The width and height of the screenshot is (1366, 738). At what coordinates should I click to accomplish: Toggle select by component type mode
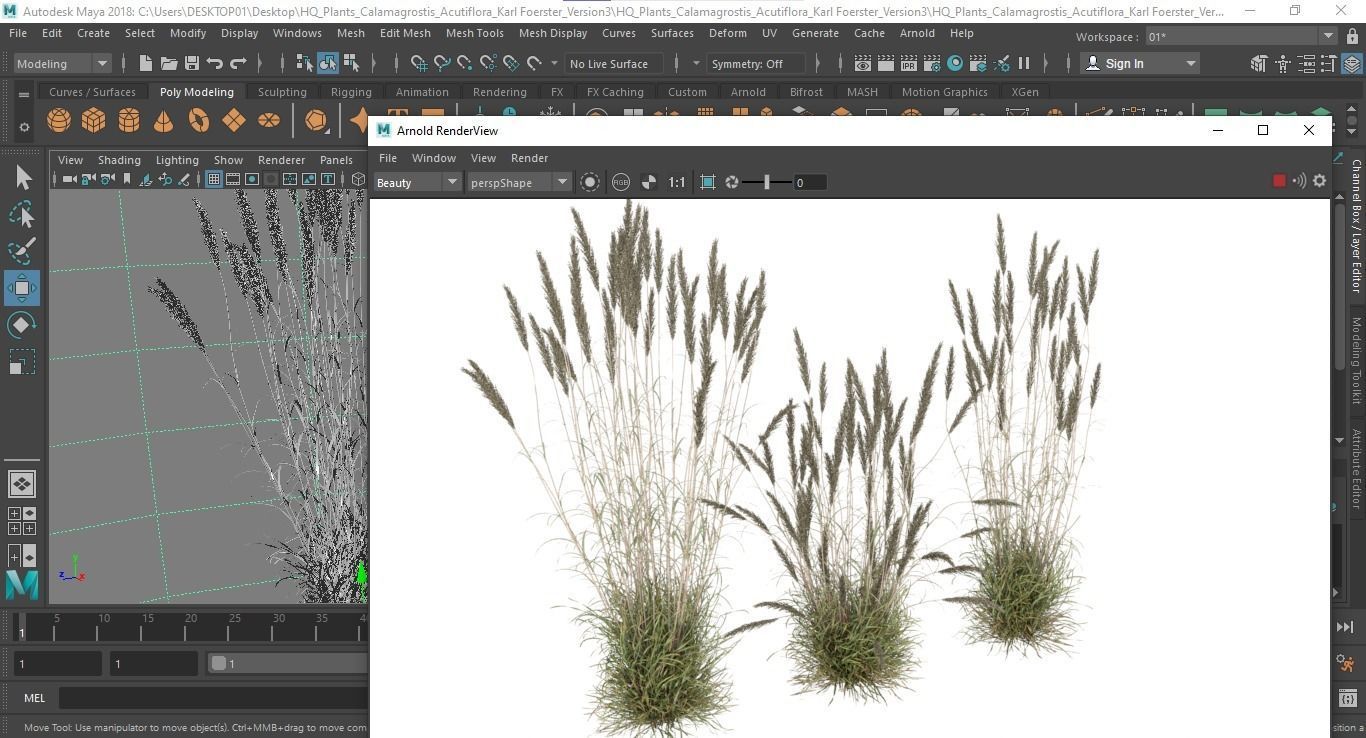pos(351,63)
